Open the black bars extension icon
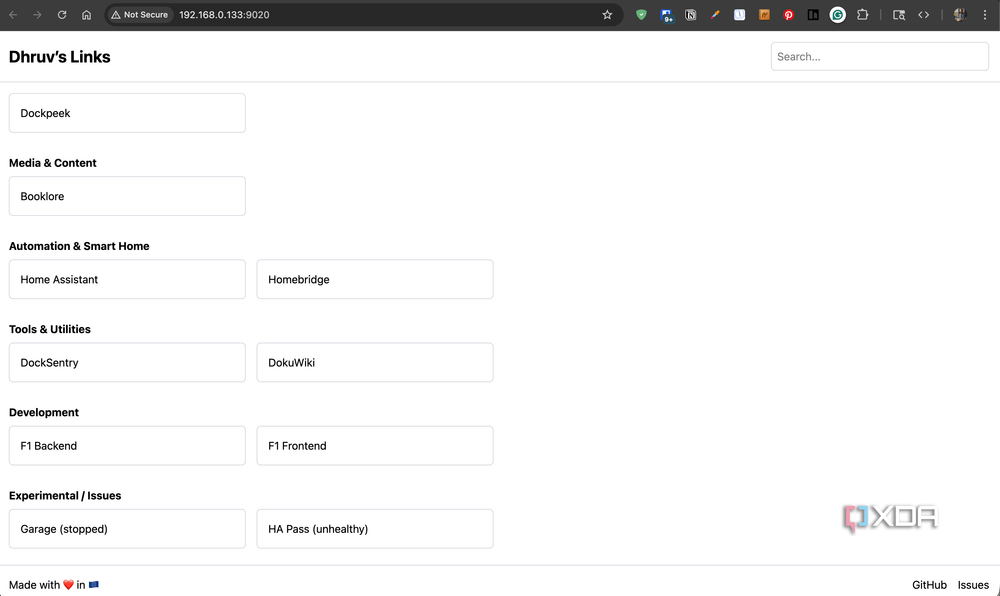1000x596 pixels. tap(813, 15)
